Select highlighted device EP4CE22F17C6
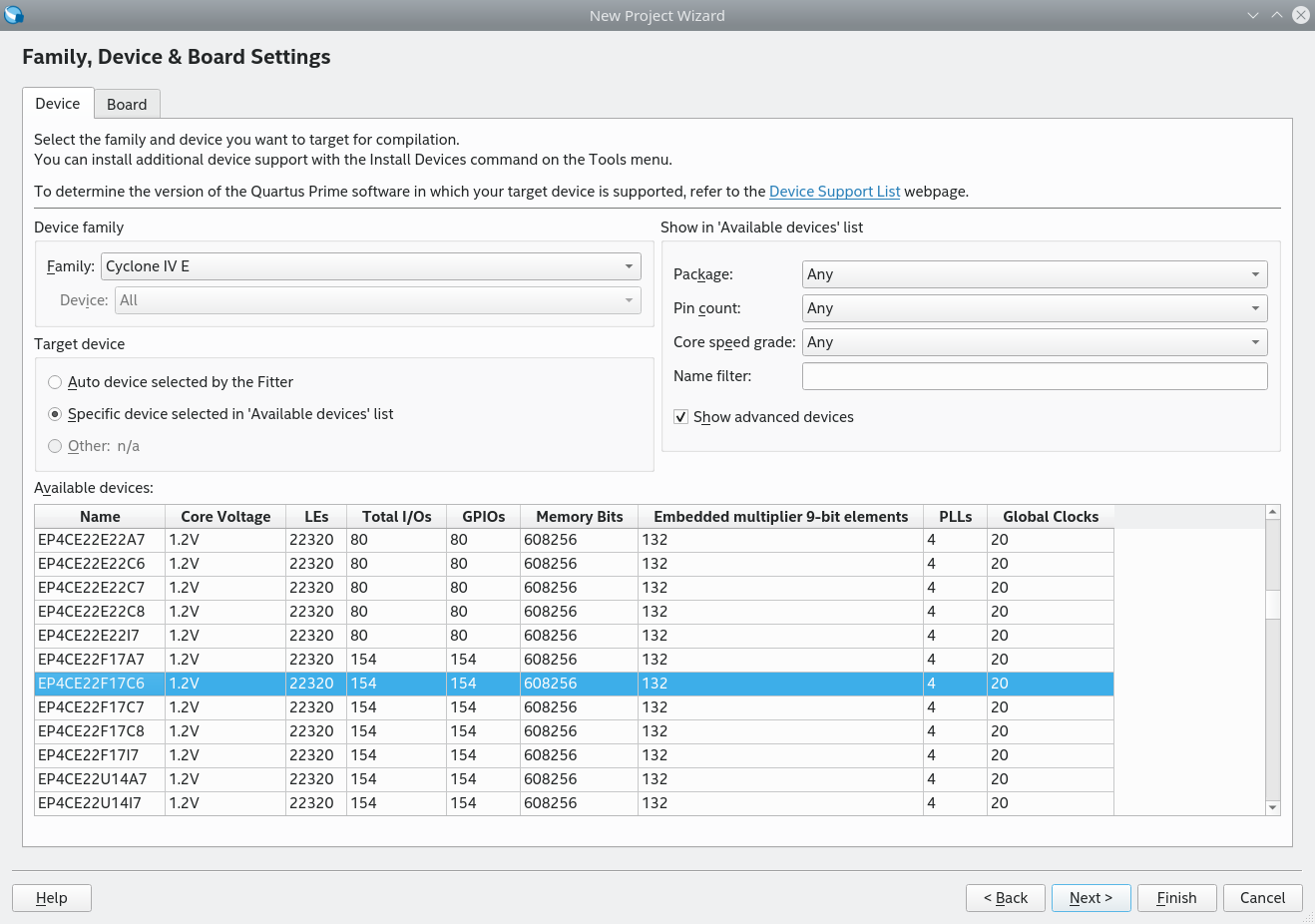Image resolution: width=1315 pixels, height=924 pixels. [x=574, y=684]
